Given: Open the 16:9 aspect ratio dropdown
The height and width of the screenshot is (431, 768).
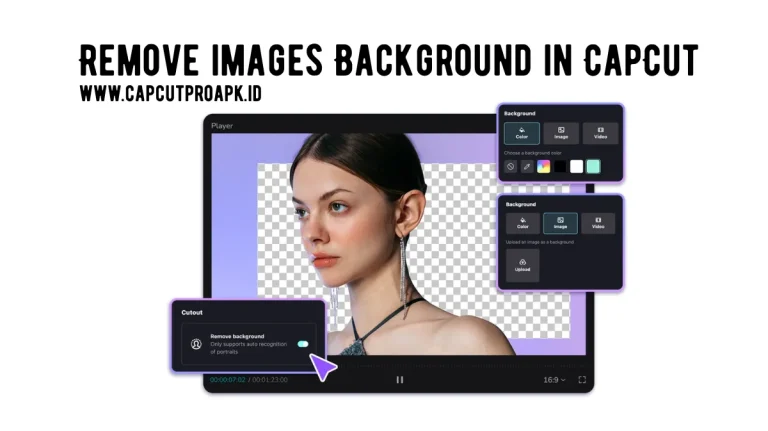Looking at the screenshot, I should (x=554, y=380).
